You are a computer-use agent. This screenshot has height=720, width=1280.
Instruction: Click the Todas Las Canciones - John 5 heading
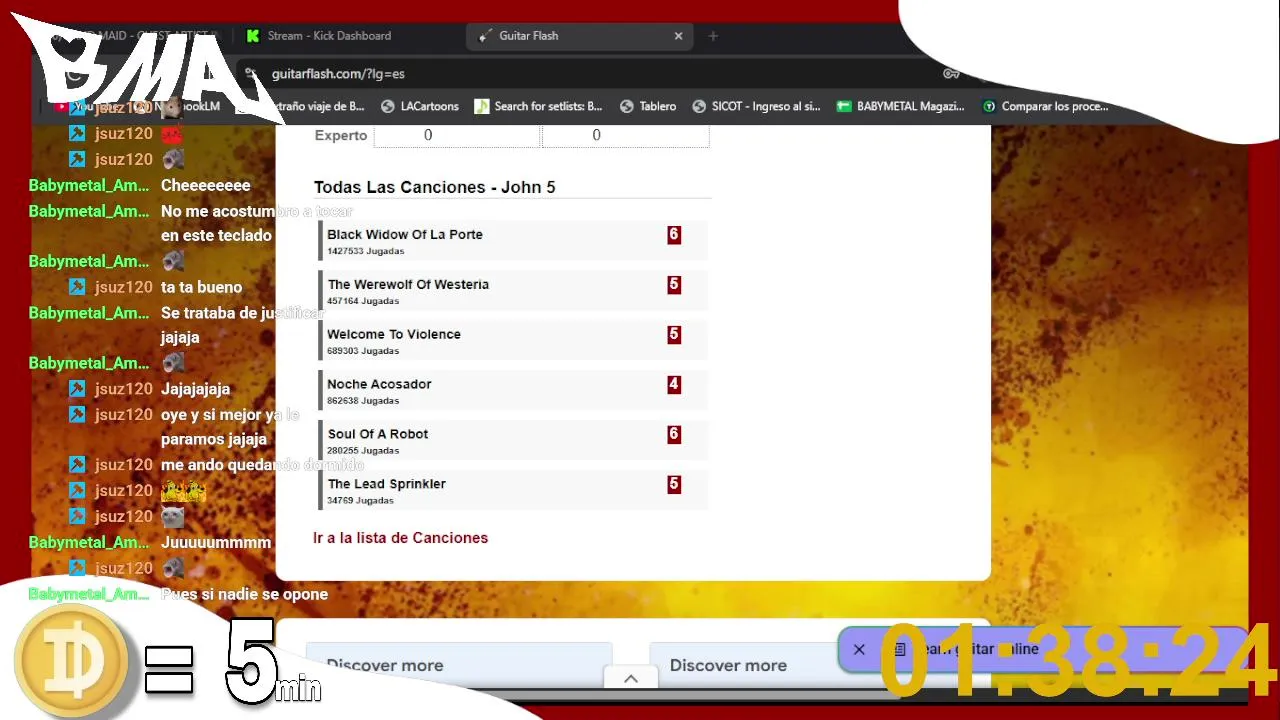434,187
